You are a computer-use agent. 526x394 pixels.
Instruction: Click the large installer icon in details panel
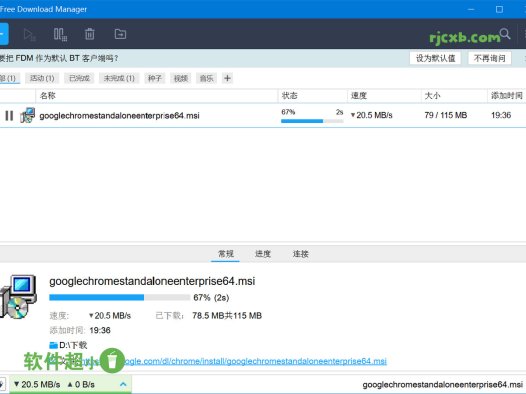click(18, 297)
